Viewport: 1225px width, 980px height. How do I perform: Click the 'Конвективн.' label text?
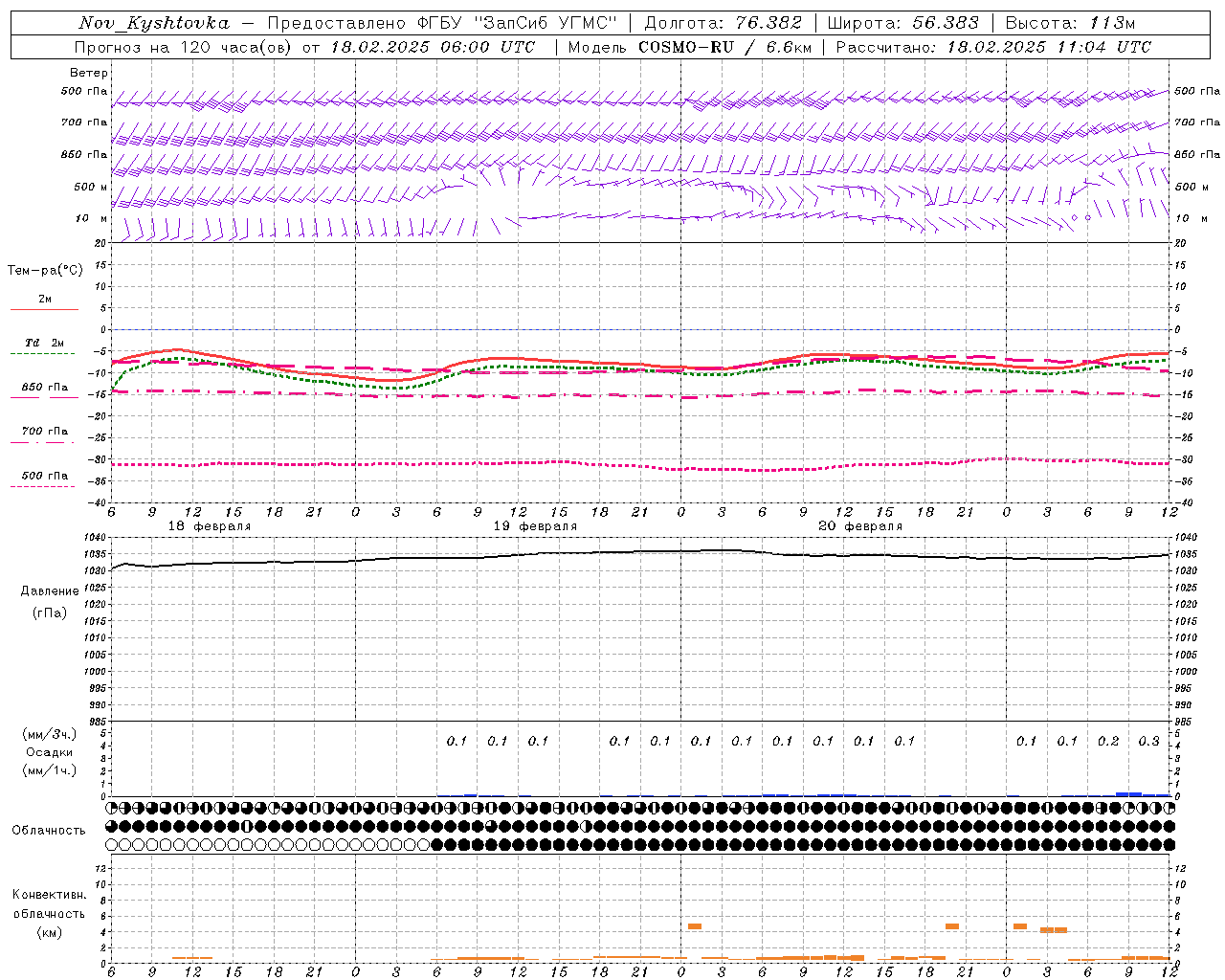pyautogui.click(x=49, y=895)
